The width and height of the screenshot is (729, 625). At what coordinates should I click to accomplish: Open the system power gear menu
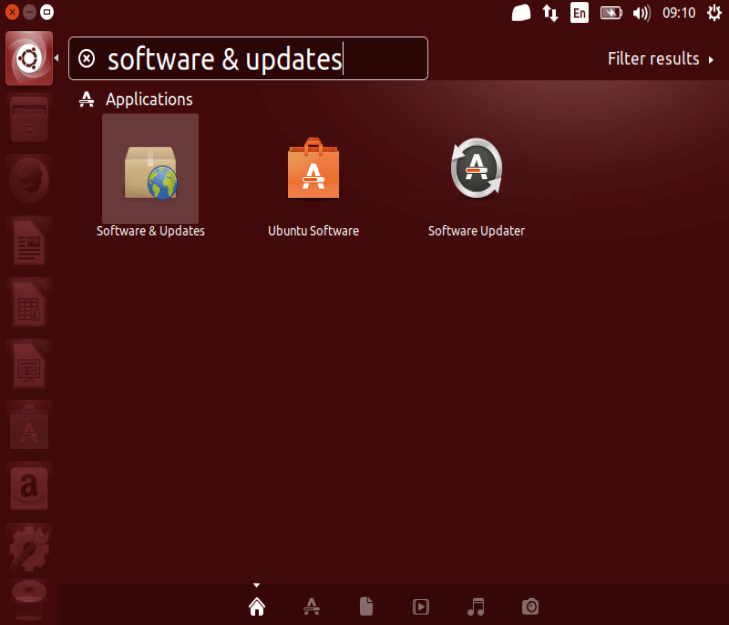click(714, 13)
